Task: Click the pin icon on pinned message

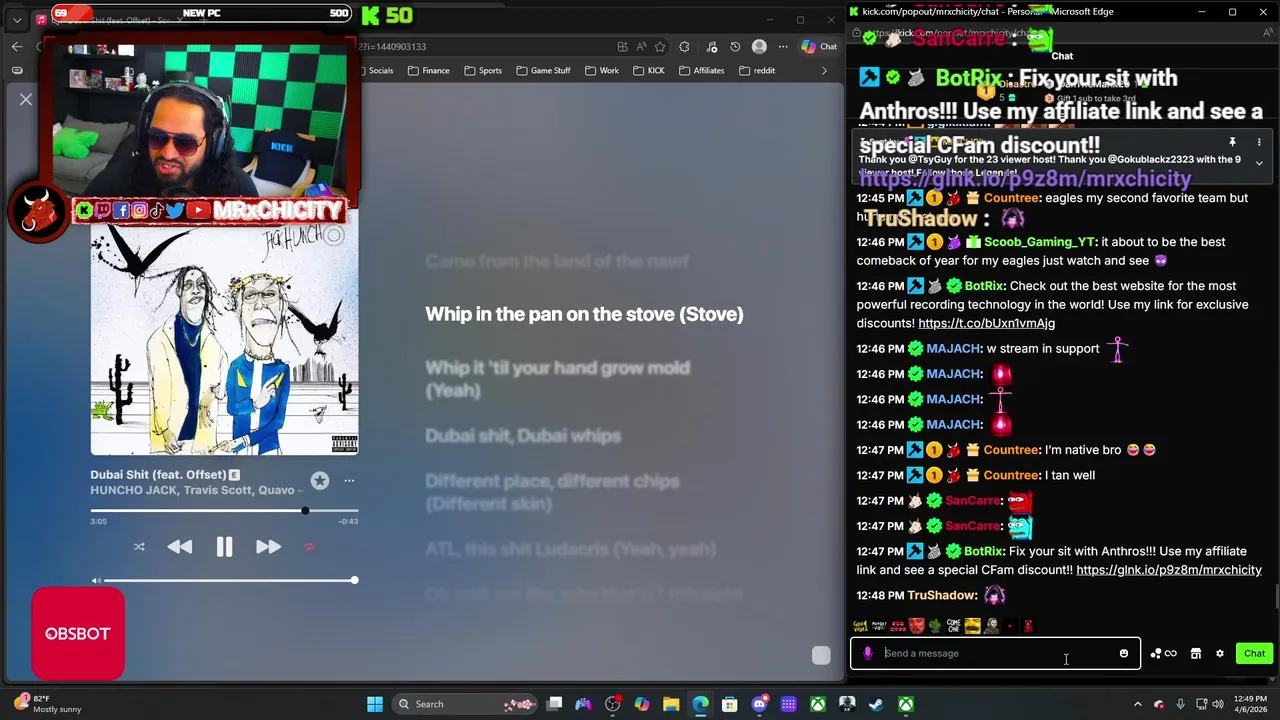Action: pyautogui.click(x=1232, y=143)
